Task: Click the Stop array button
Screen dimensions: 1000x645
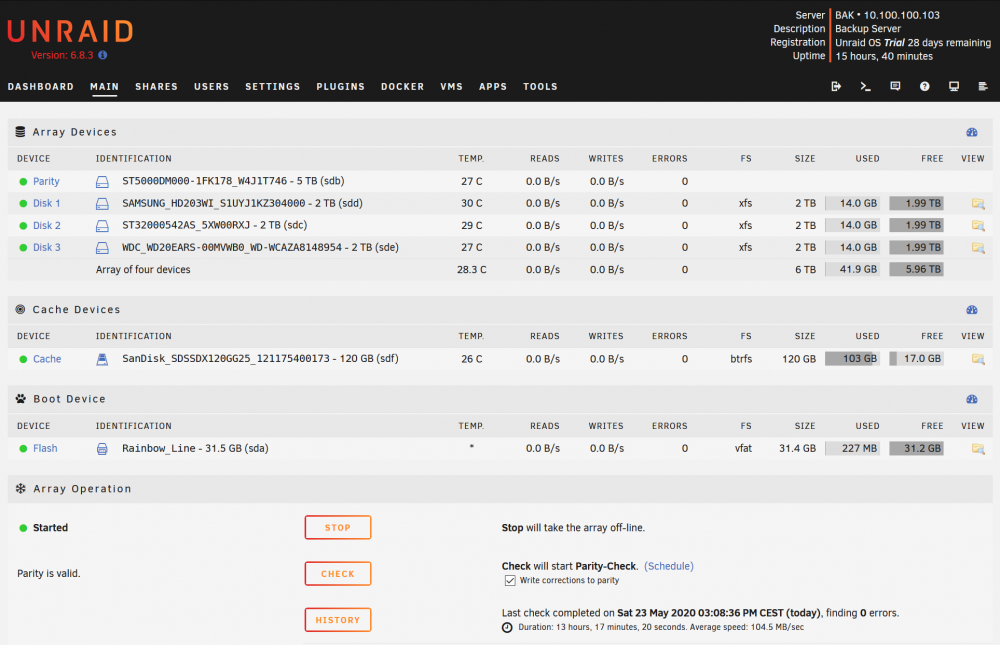Action: [x=338, y=528]
